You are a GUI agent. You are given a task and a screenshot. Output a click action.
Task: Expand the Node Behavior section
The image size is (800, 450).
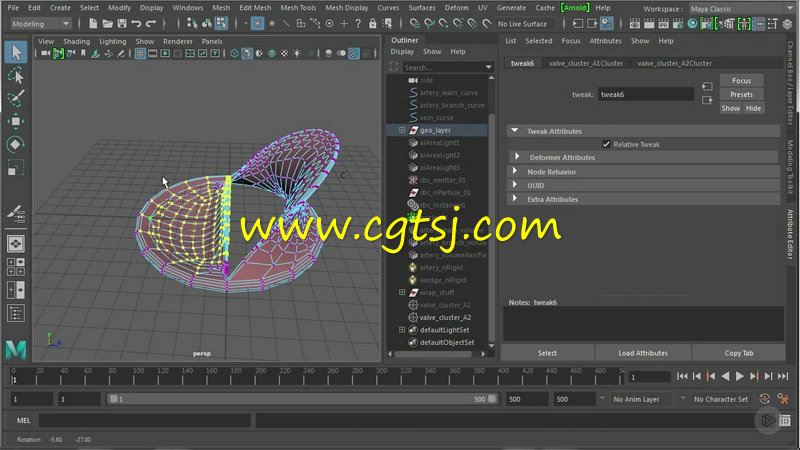(x=515, y=171)
